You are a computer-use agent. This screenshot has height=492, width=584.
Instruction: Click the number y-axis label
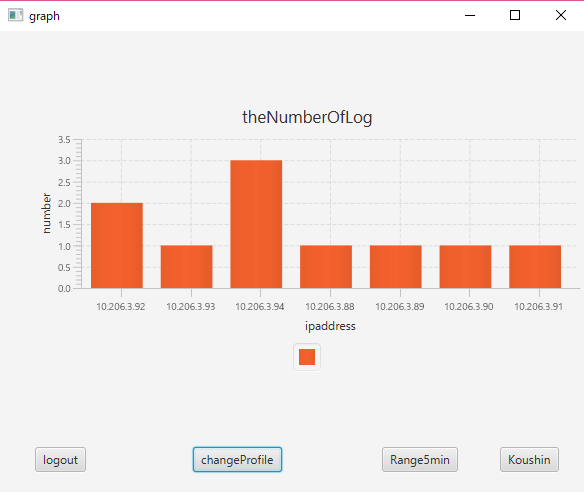pos(46,213)
